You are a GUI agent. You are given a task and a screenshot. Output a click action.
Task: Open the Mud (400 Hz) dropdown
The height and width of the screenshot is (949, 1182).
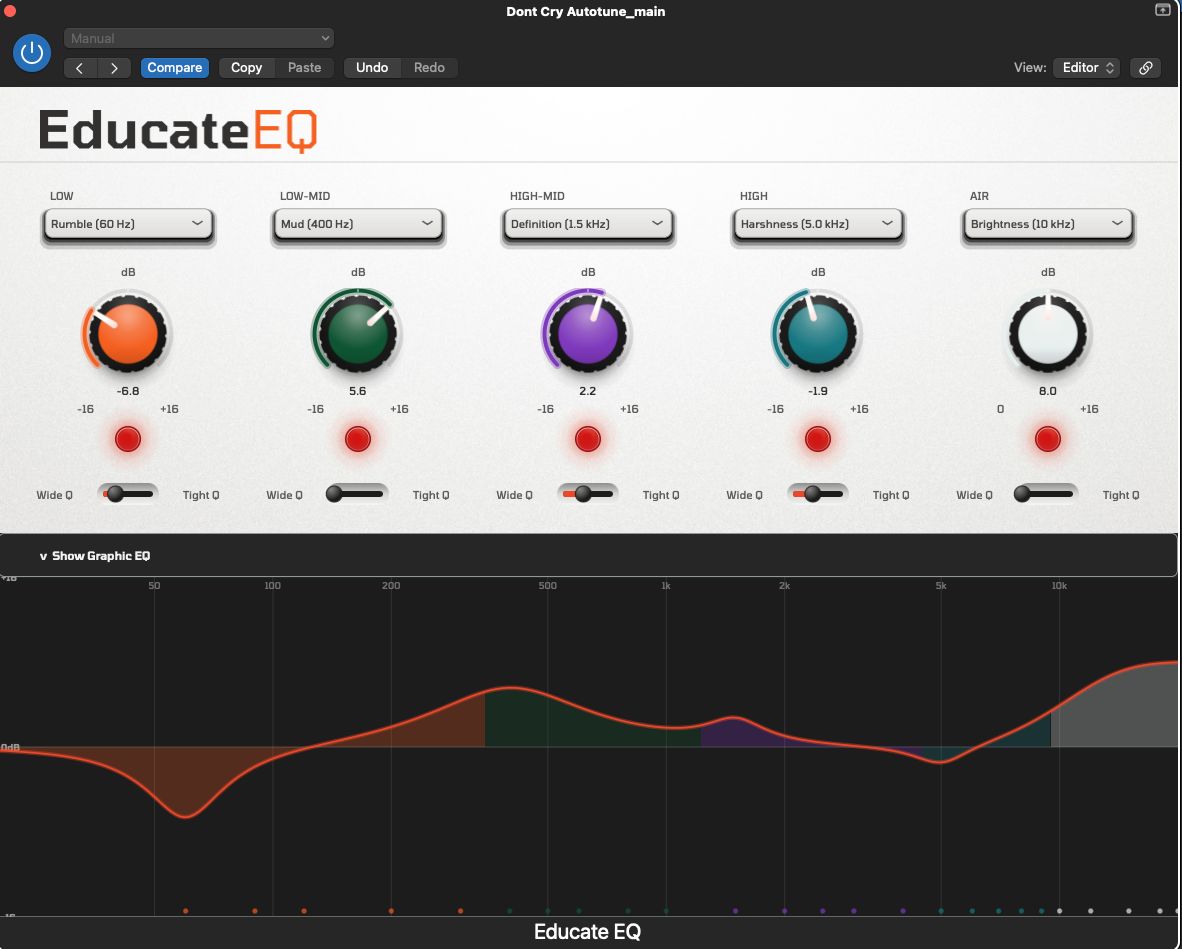pyautogui.click(x=358, y=225)
